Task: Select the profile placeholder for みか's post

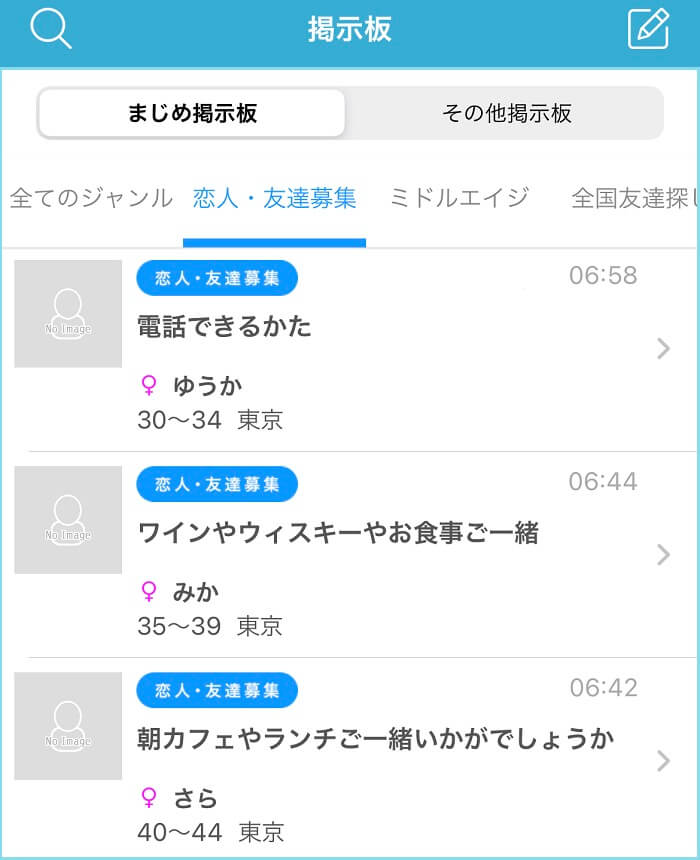Action: pos(68,520)
